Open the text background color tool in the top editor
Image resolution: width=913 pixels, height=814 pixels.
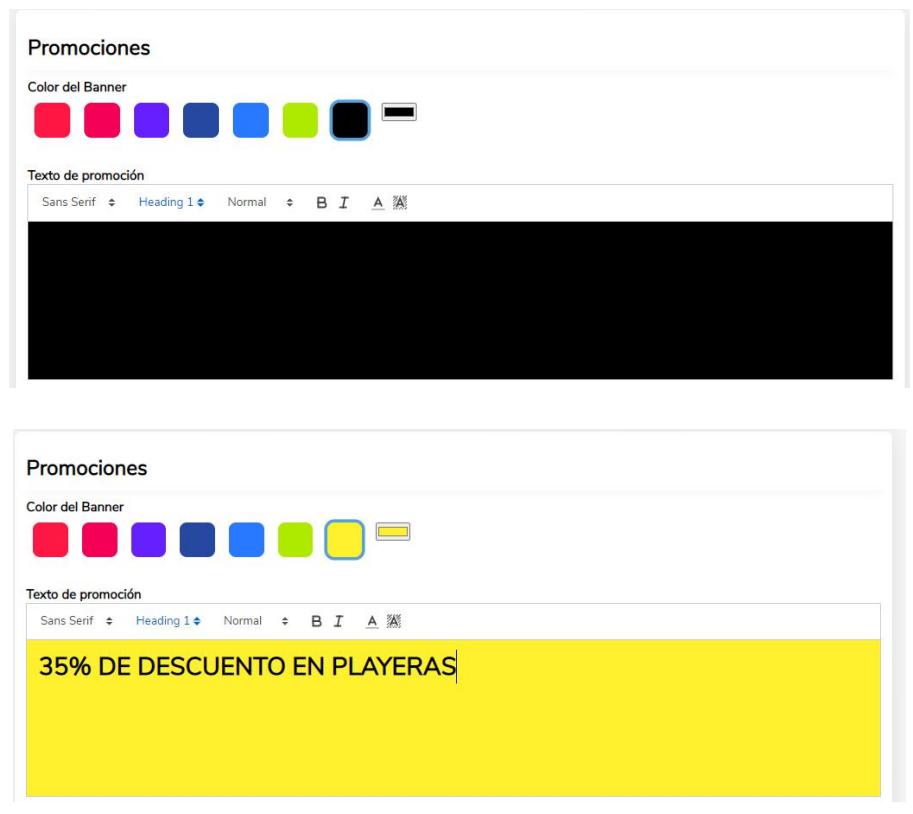[x=400, y=203]
